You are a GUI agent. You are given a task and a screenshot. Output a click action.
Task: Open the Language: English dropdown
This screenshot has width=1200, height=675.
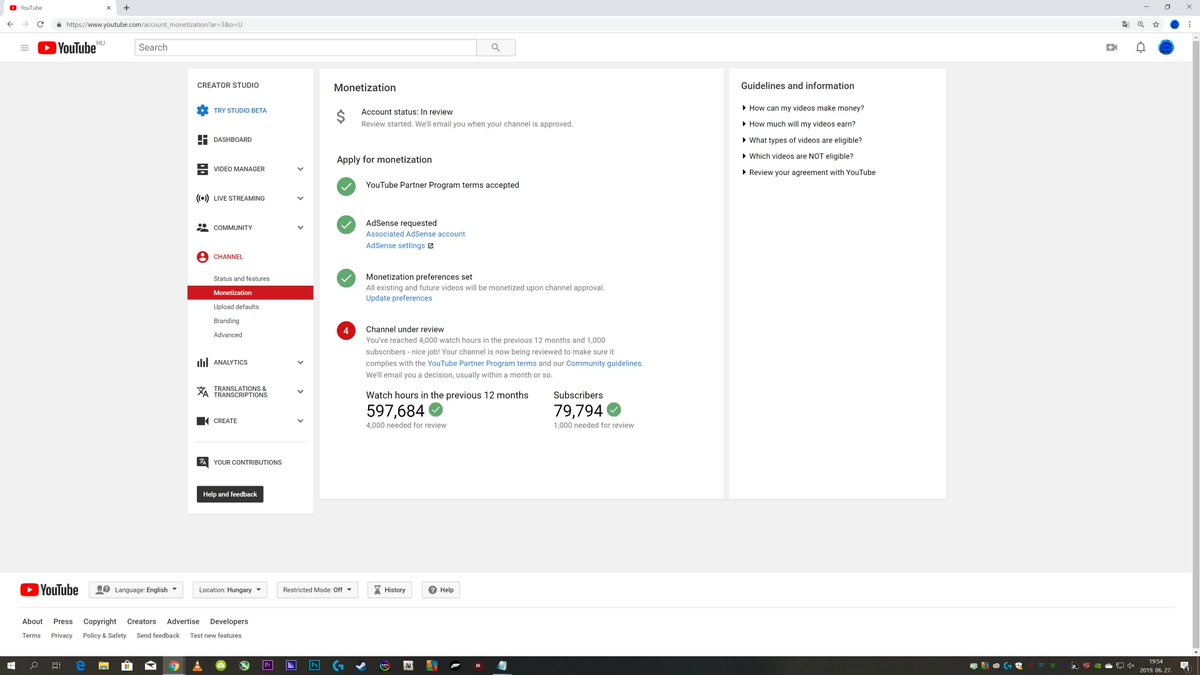[x=136, y=590]
